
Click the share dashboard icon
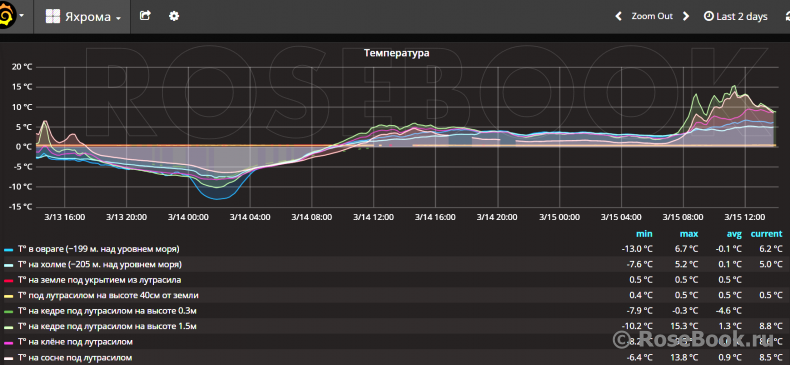pyautogui.click(x=145, y=16)
